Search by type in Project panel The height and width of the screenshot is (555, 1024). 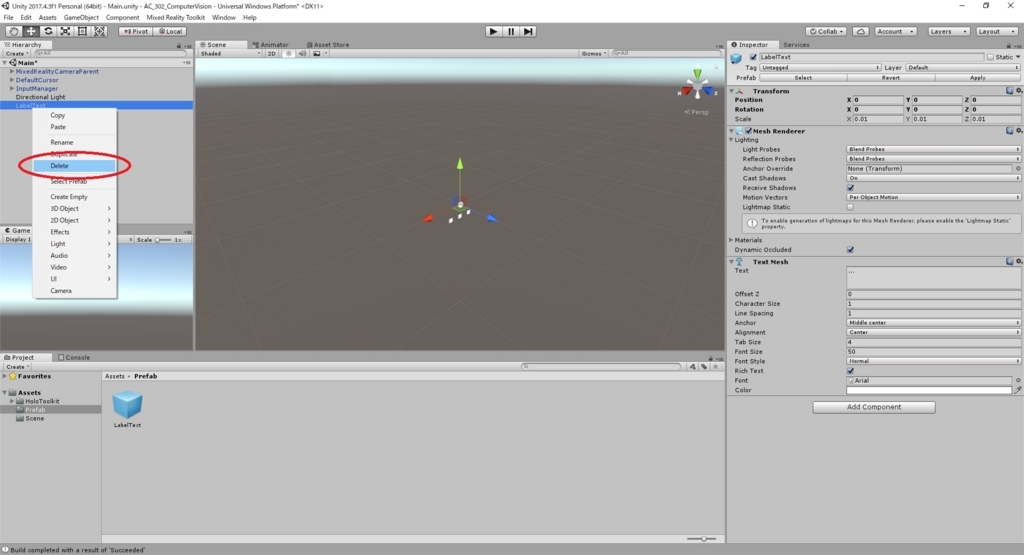(692, 367)
